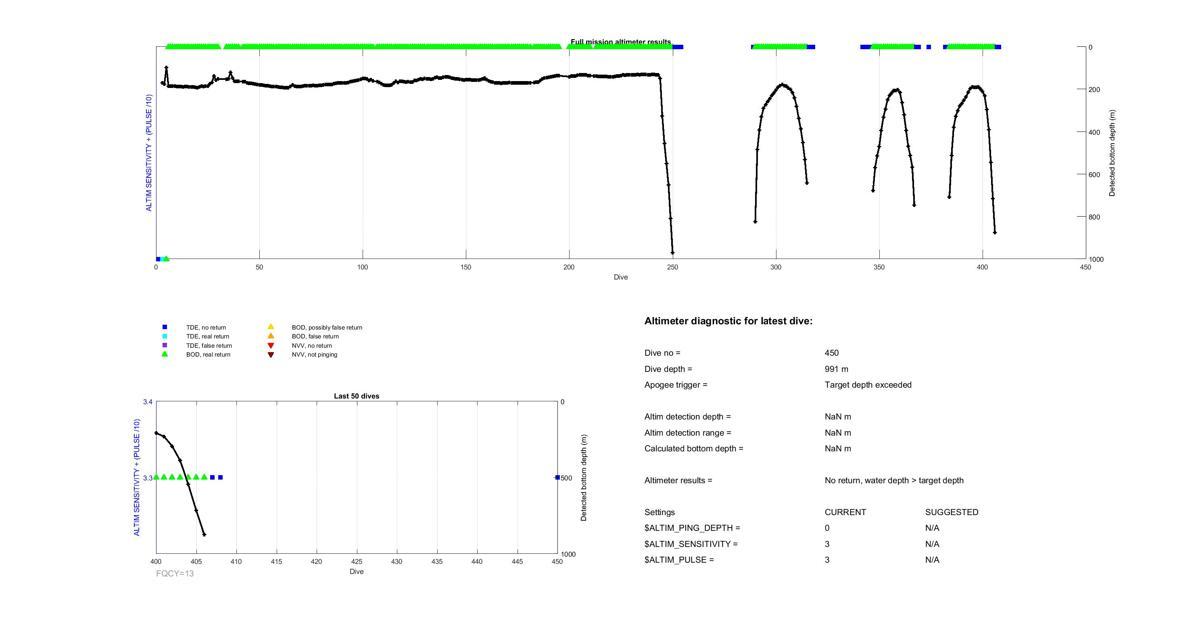Viewport: 1200px width, 622px height.
Task: Click the 'Calculated bottom depth =' label
Action: pos(694,448)
